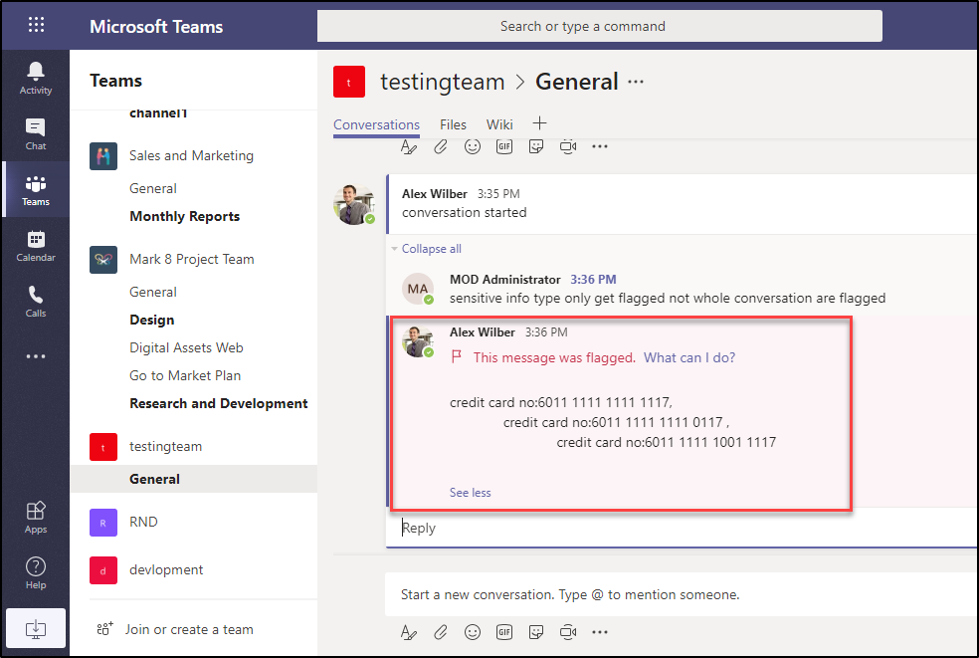Switch to the Files tab
The width and height of the screenshot is (979, 658).
click(453, 125)
